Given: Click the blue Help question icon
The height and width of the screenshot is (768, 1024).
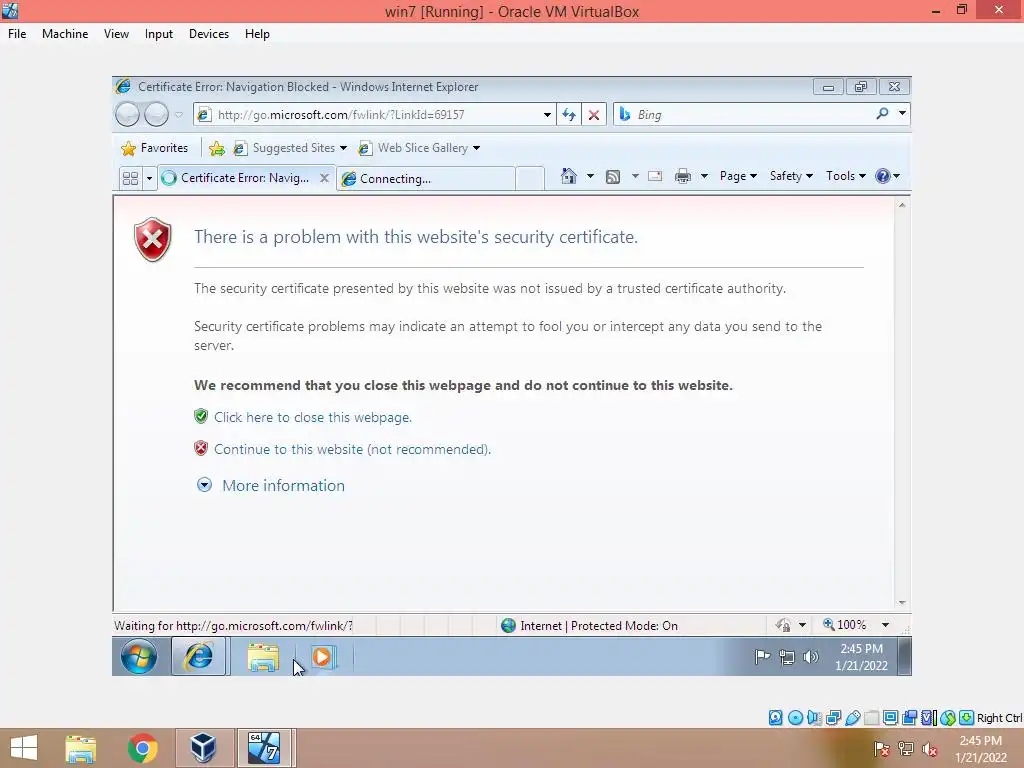Looking at the screenshot, I should pyautogui.click(x=882, y=176).
